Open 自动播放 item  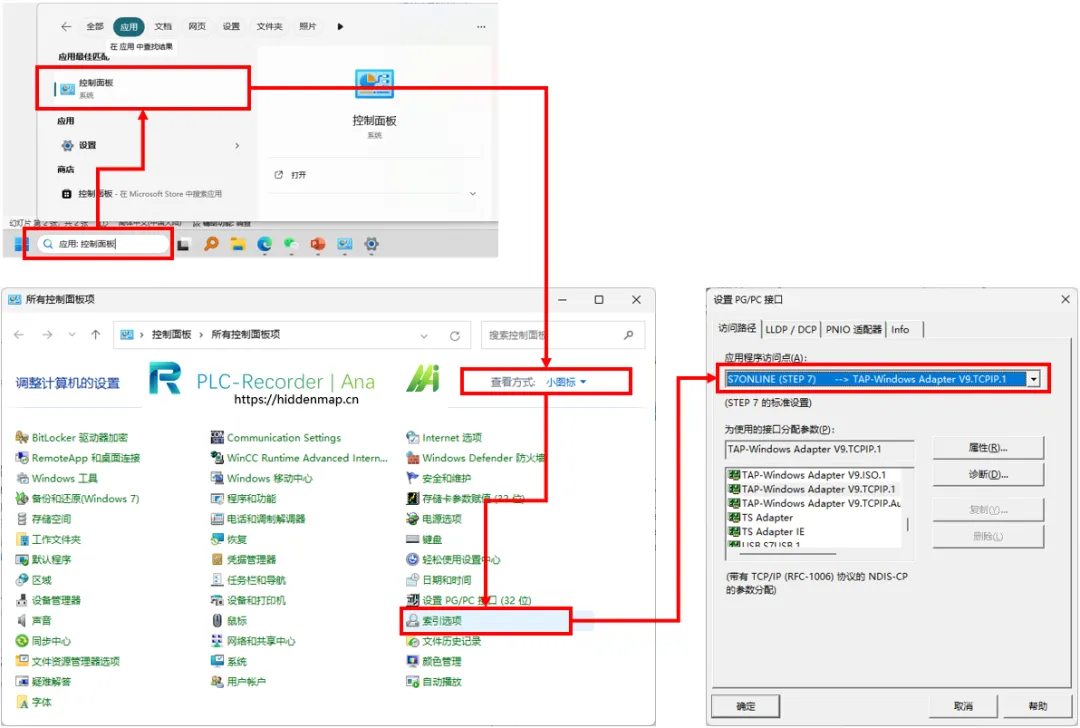[434, 682]
